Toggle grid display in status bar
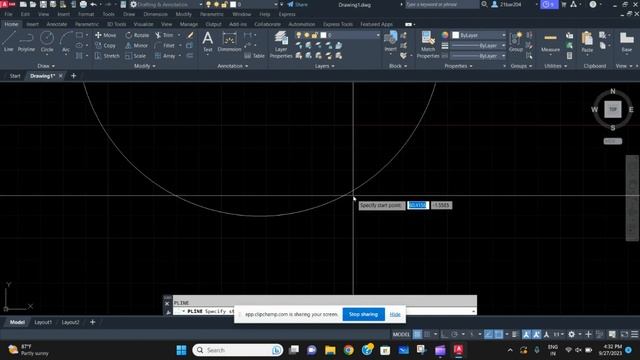Viewport: 640px width, 360px height. pos(417,334)
